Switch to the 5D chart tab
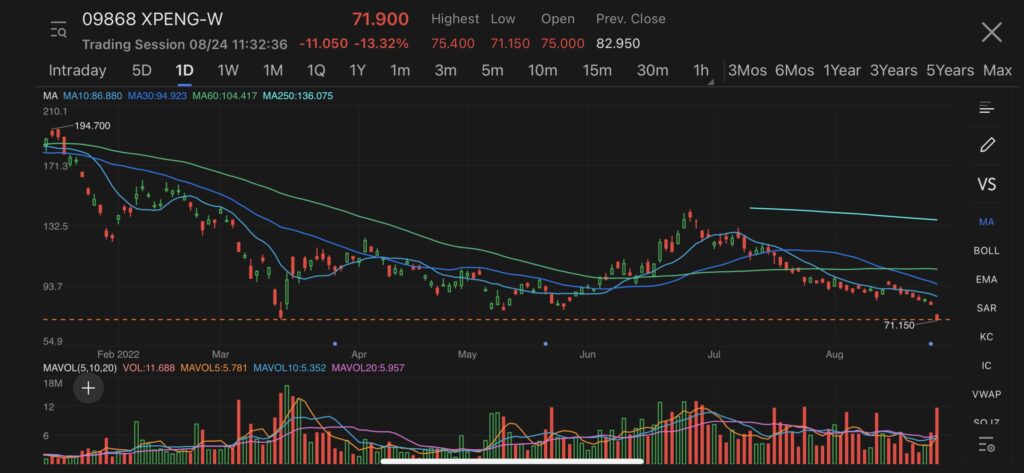Viewport: 1024px width, 473px height. click(x=142, y=71)
